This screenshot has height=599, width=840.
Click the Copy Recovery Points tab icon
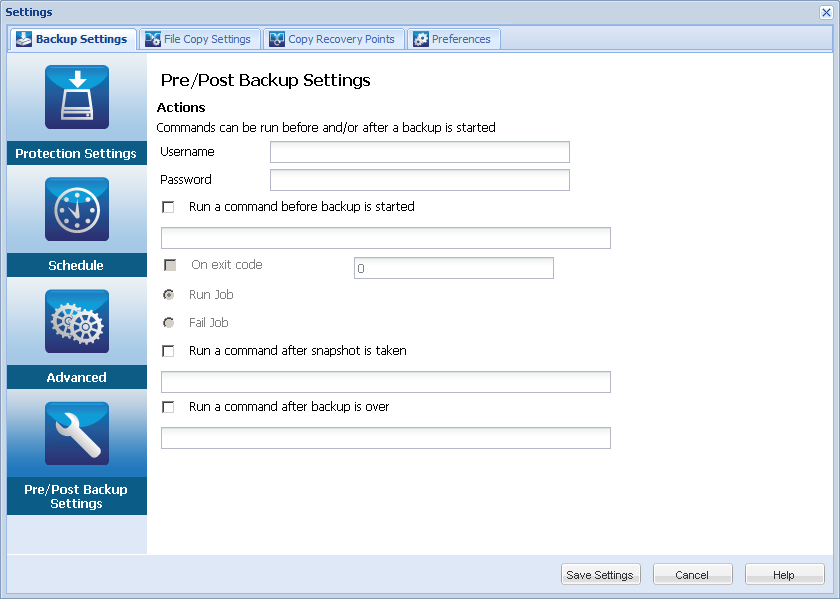275,39
